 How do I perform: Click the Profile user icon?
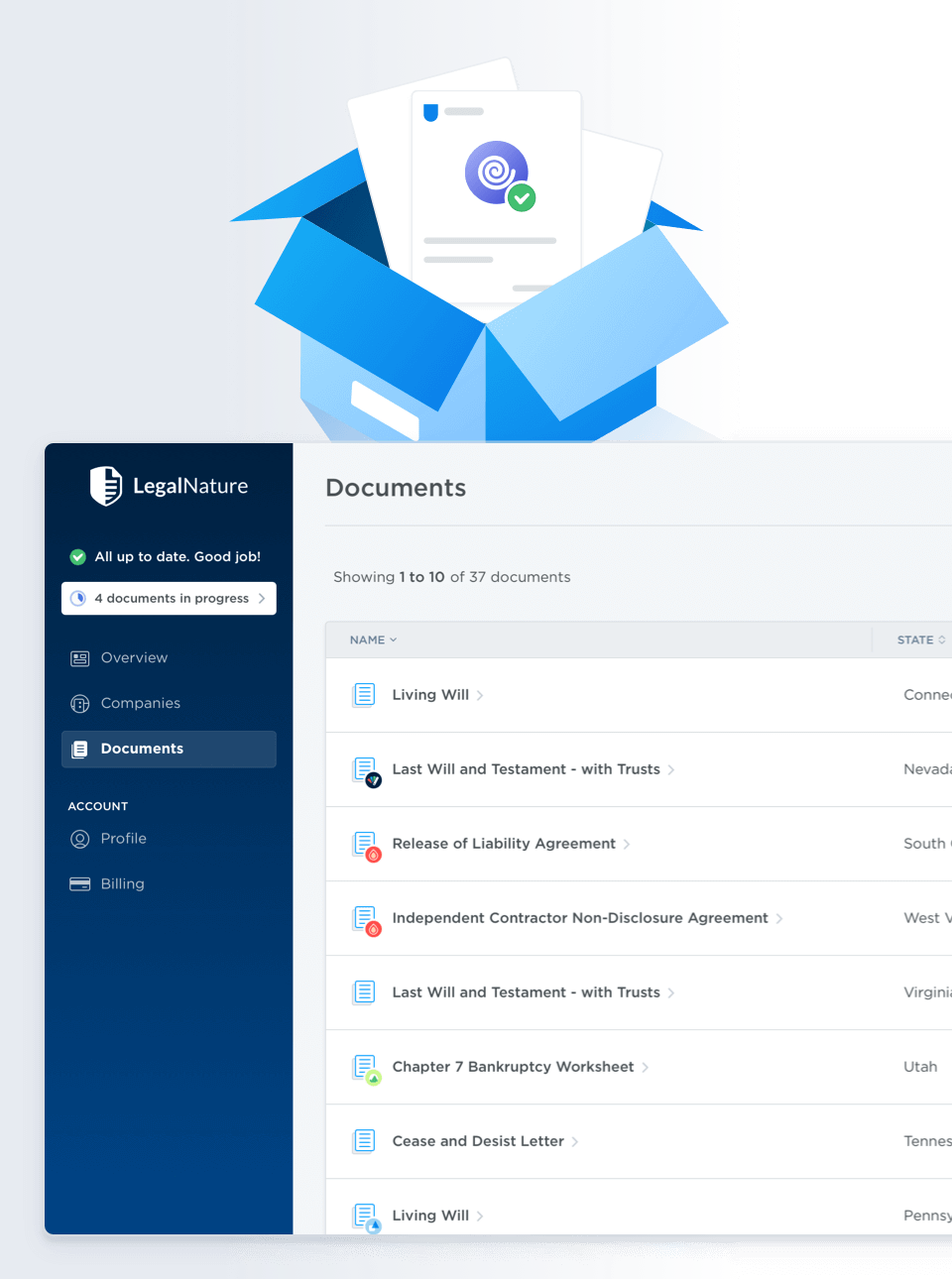click(80, 840)
